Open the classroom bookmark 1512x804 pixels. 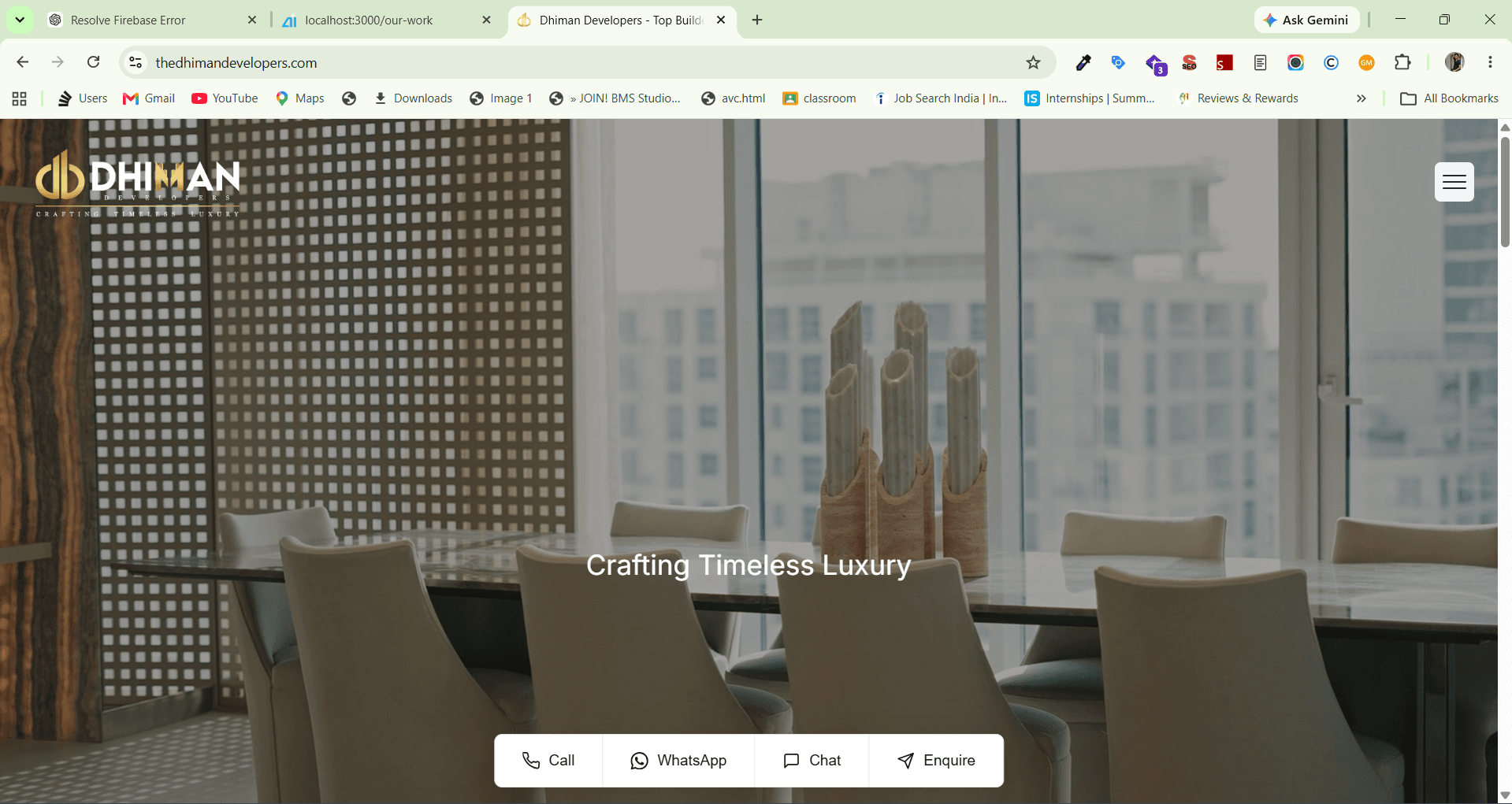819,98
